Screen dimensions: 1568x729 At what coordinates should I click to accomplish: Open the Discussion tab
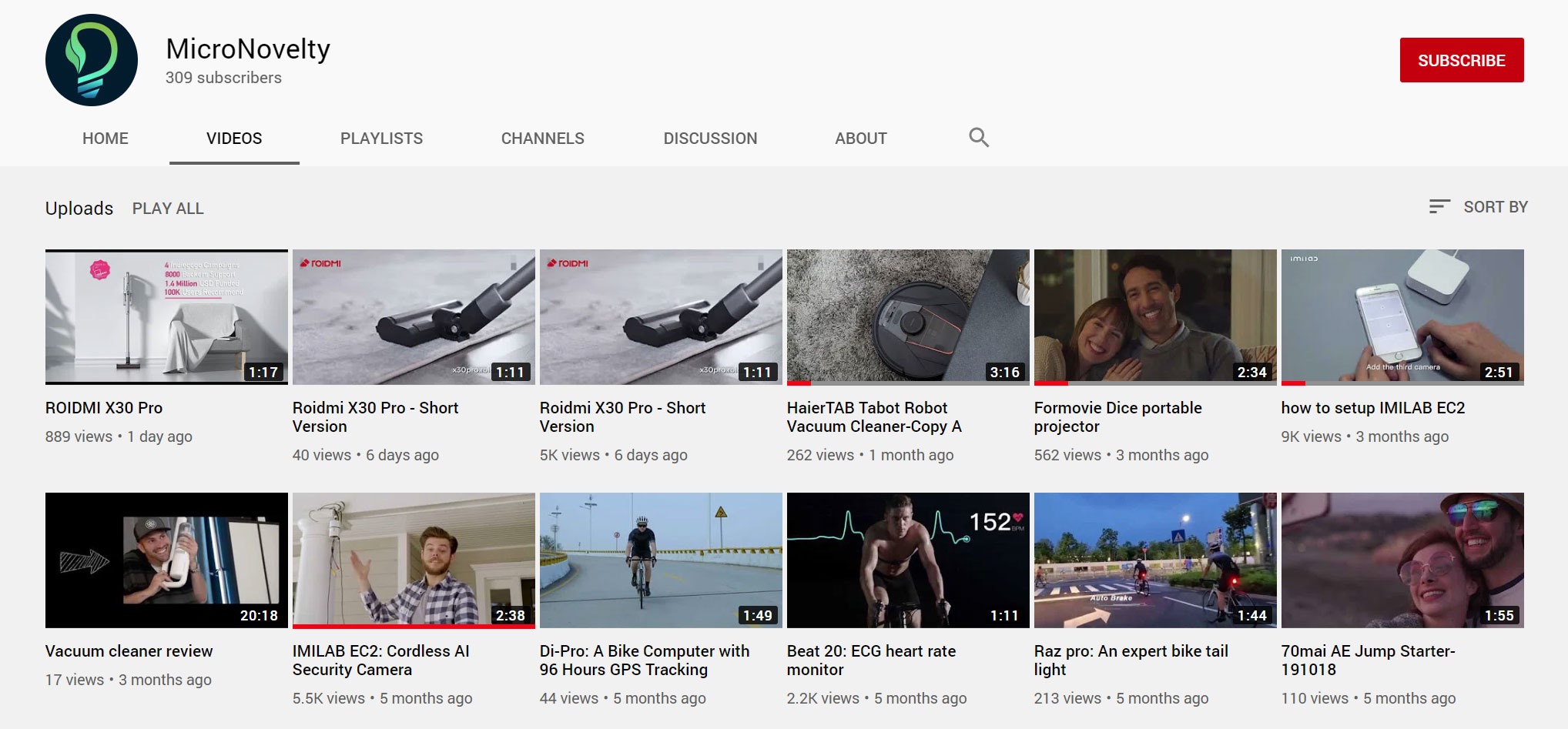pos(710,139)
